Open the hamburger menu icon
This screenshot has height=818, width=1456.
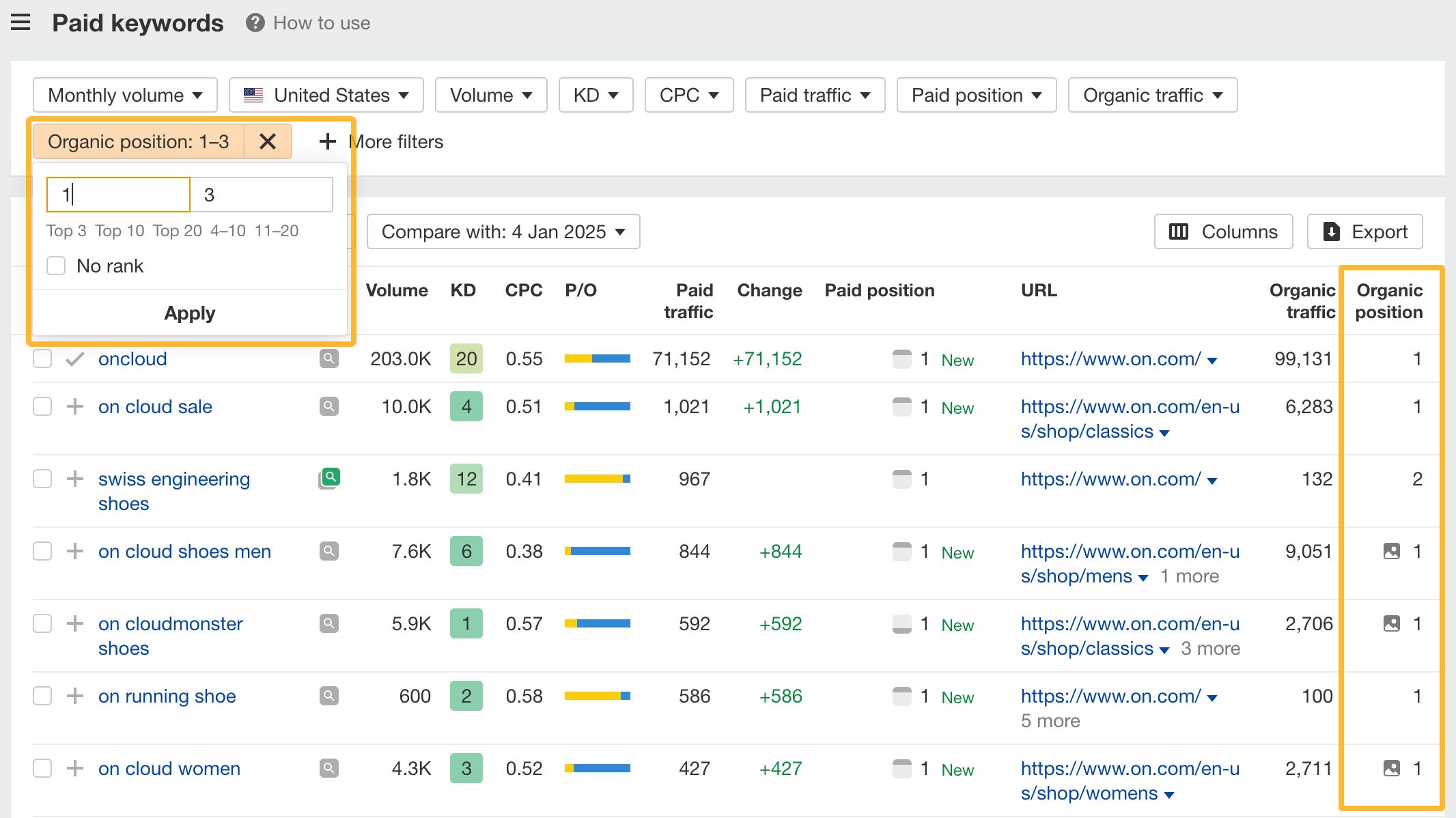point(20,23)
